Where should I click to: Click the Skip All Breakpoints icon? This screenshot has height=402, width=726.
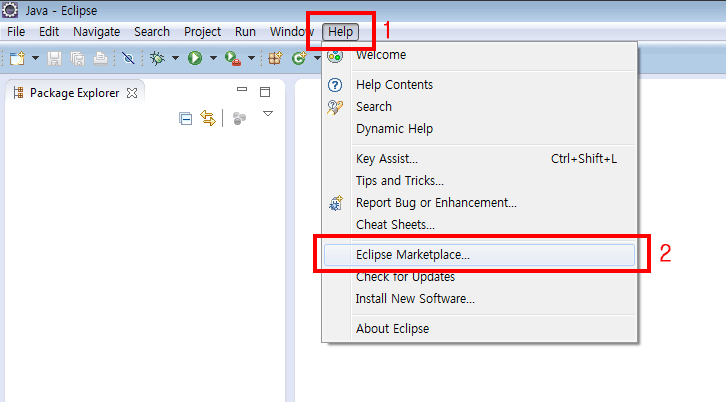pyautogui.click(x=128, y=58)
